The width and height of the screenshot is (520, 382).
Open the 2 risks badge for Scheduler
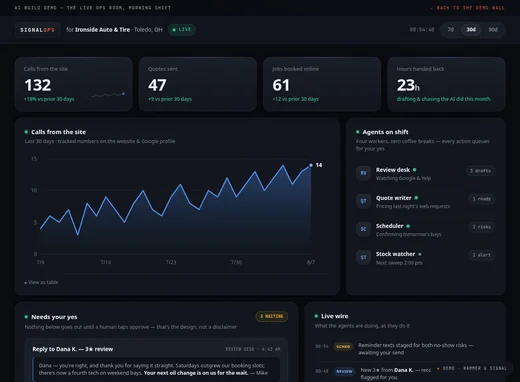(x=482, y=227)
